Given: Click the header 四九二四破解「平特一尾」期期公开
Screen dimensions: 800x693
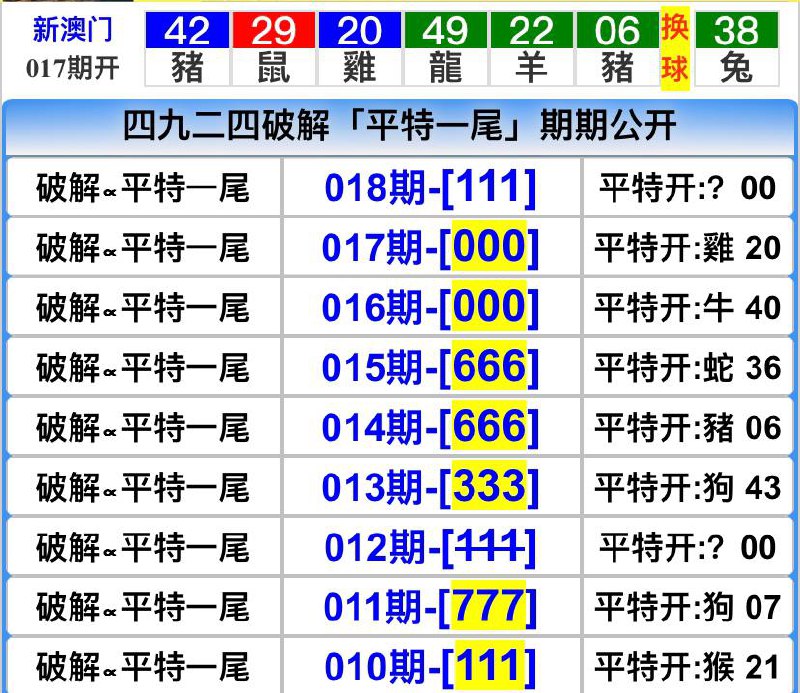Looking at the screenshot, I should point(400,126).
